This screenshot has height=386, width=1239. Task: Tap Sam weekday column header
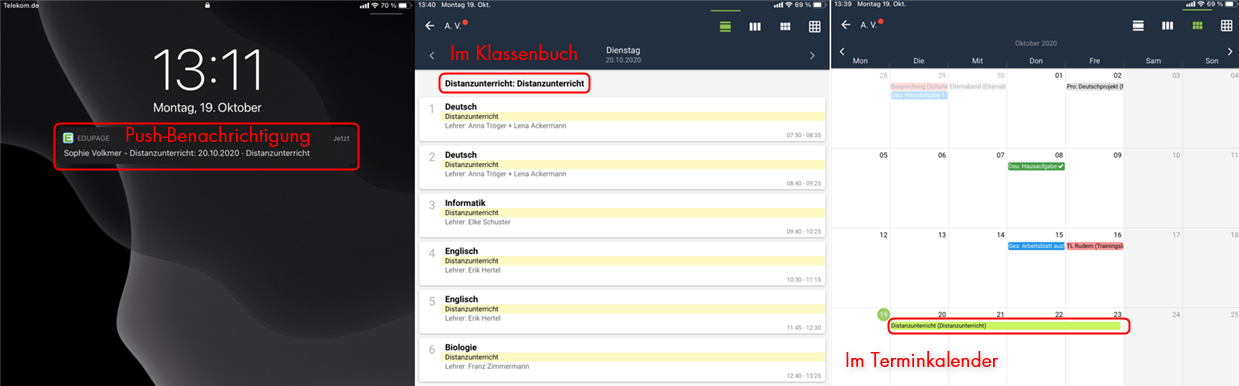pyautogui.click(x=1153, y=61)
